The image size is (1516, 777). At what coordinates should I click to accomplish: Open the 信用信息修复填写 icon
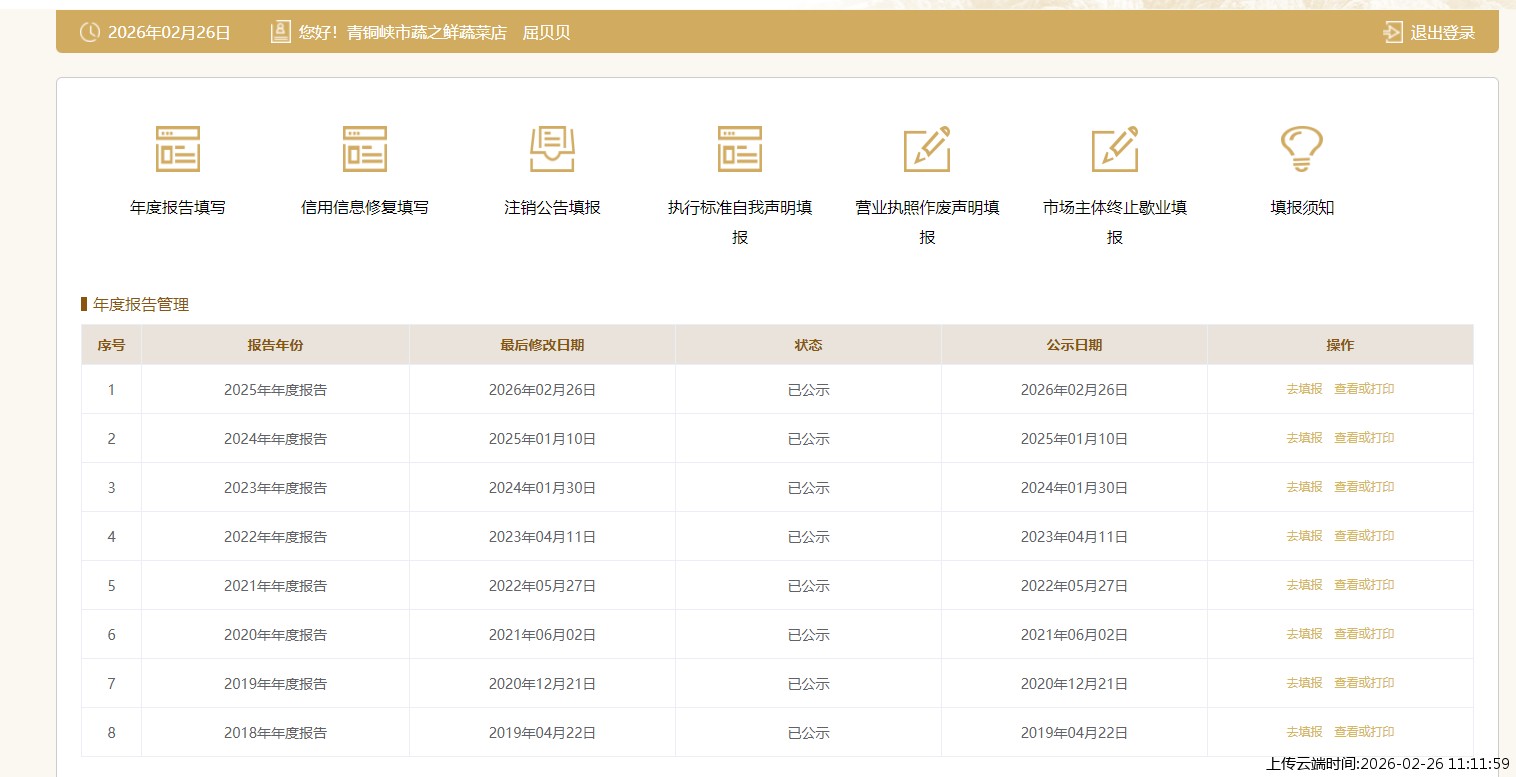point(365,149)
